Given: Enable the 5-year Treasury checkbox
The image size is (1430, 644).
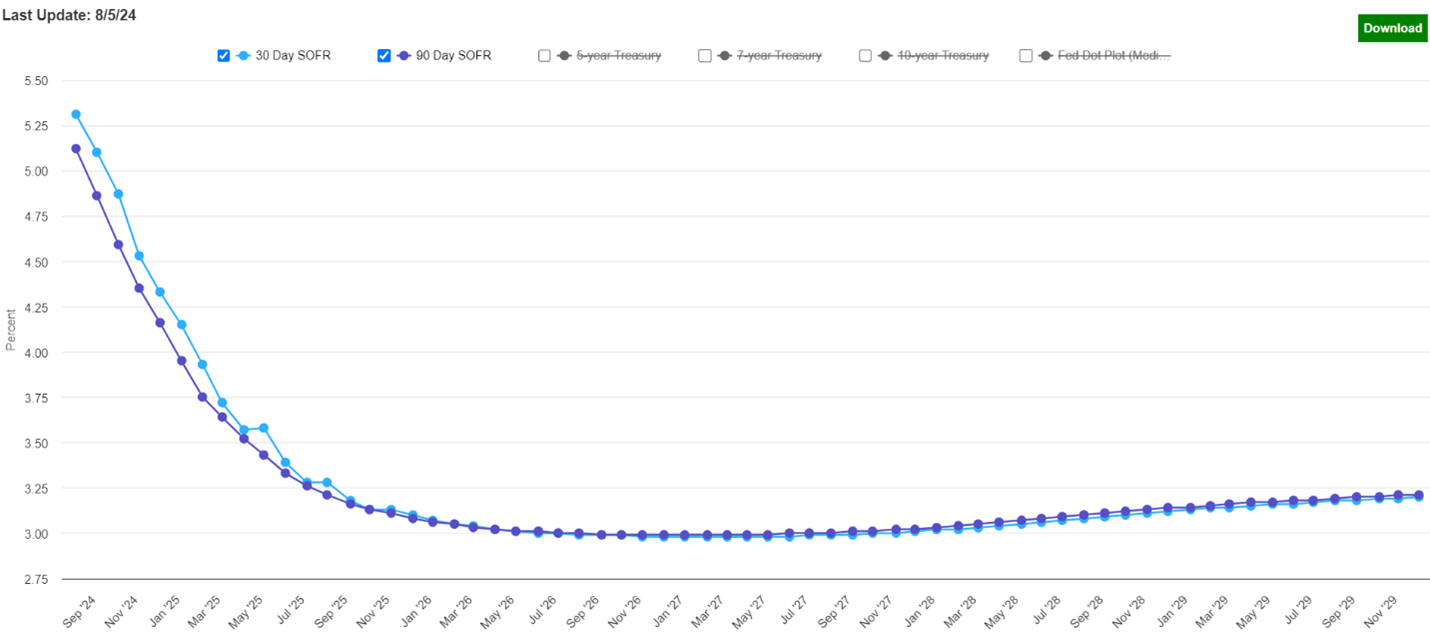Looking at the screenshot, I should [x=545, y=56].
